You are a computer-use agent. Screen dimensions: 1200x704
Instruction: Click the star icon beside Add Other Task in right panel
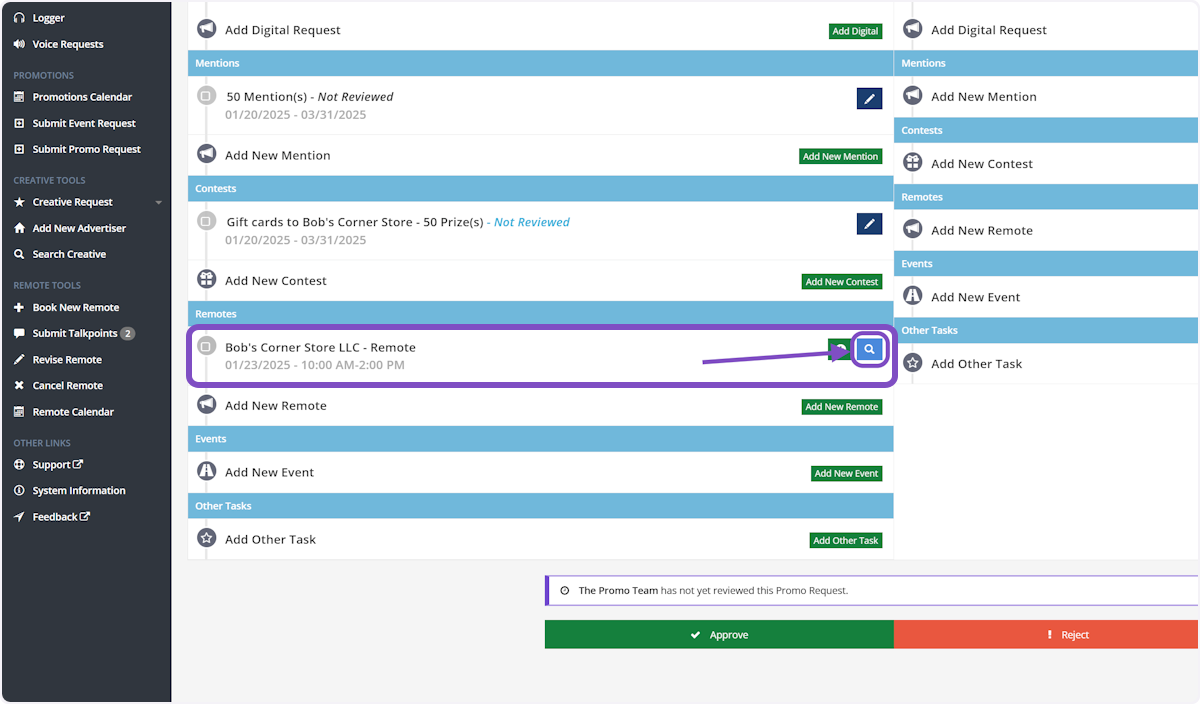pos(912,364)
